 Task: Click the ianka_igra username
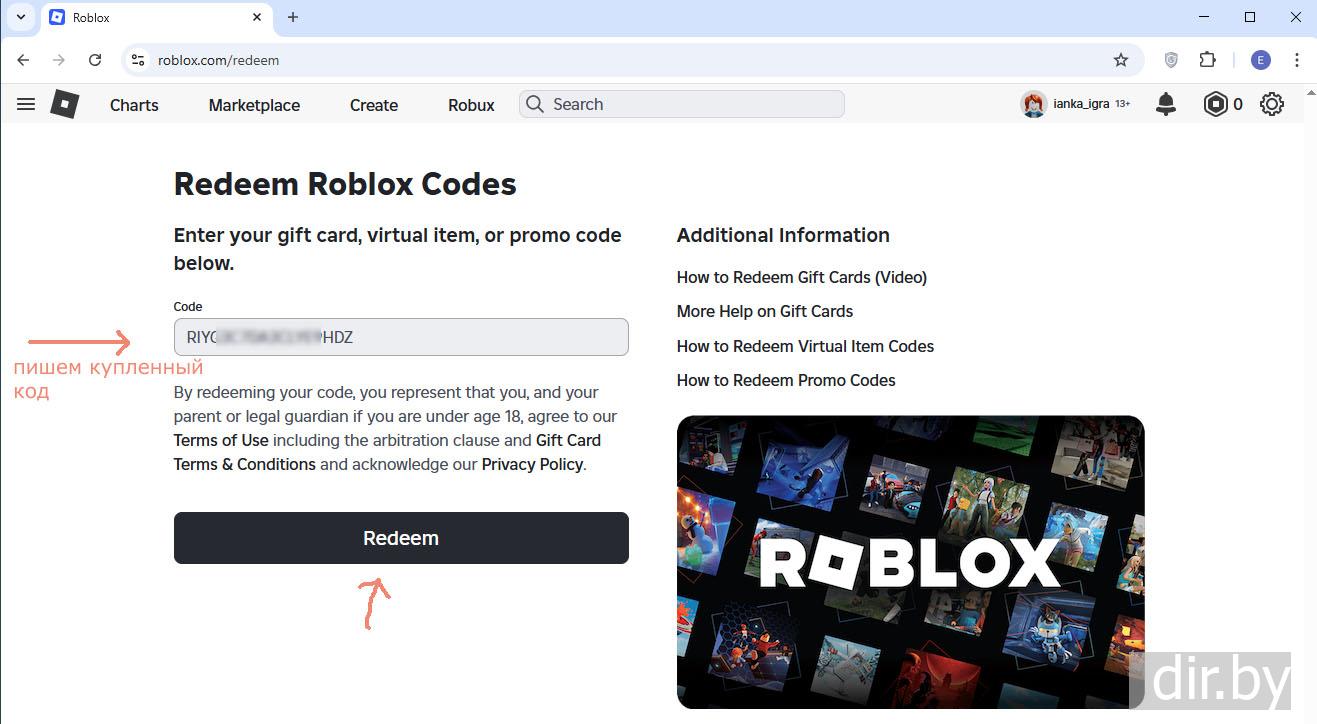coord(1081,104)
